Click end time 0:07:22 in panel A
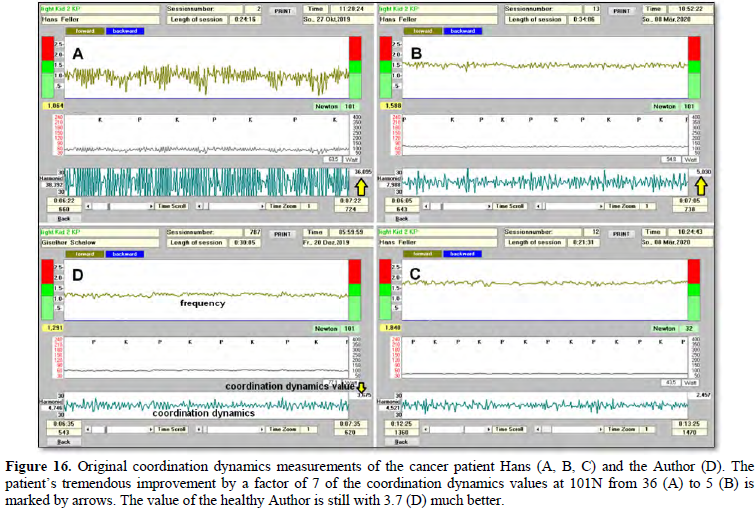 coord(351,201)
